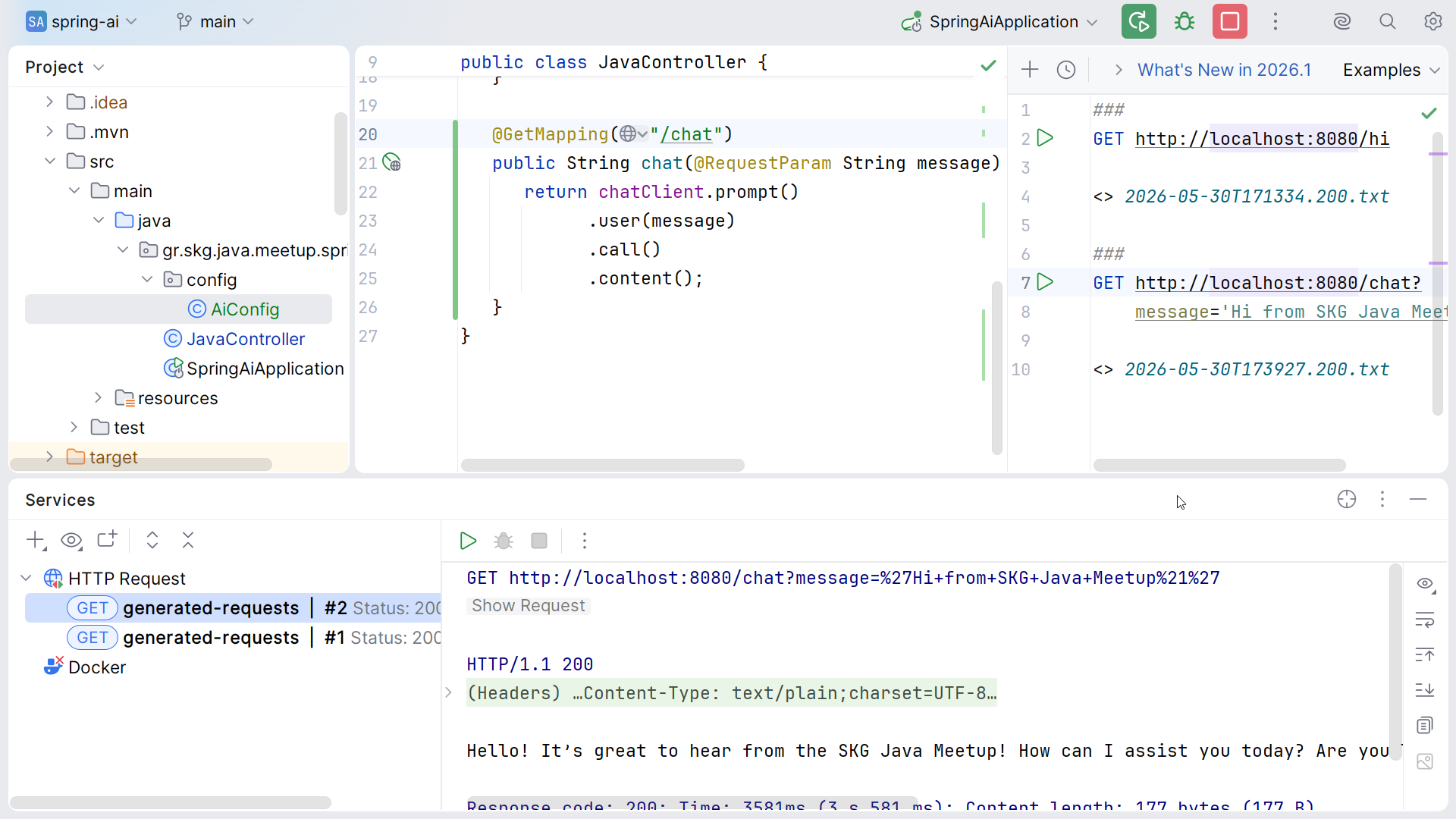The width and height of the screenshot is (1456, 819).
Task: Click the Services stop square icon
Action: [539, 541]
